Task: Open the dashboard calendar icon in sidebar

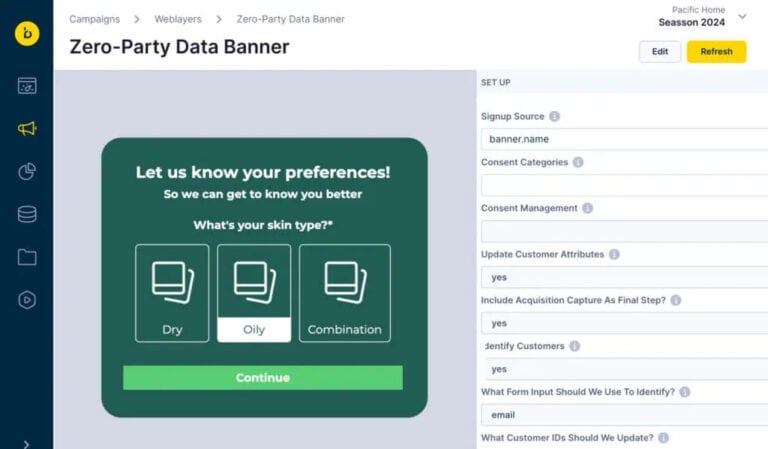Action: [27, 86]
